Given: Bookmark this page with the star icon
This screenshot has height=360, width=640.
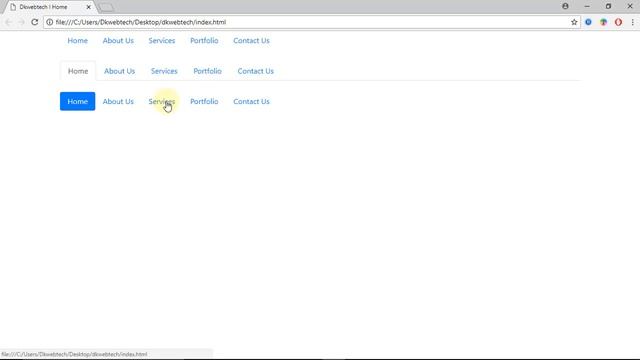Looking at the screenshot, I should 574,22.
